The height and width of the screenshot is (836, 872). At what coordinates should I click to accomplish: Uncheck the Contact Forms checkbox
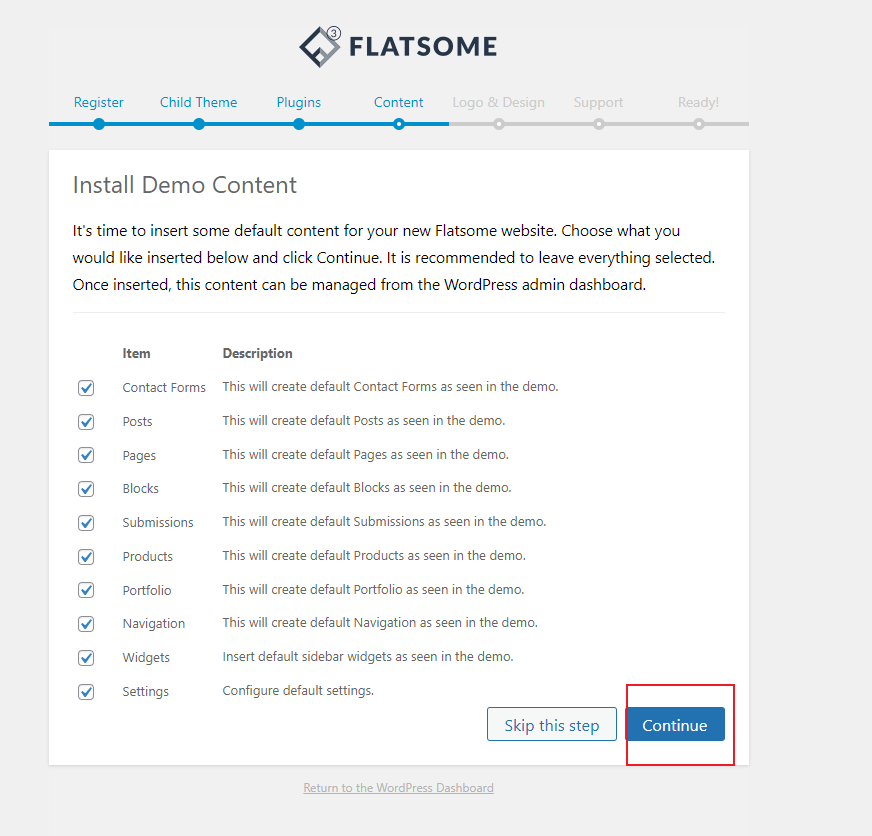coord(86,388)
